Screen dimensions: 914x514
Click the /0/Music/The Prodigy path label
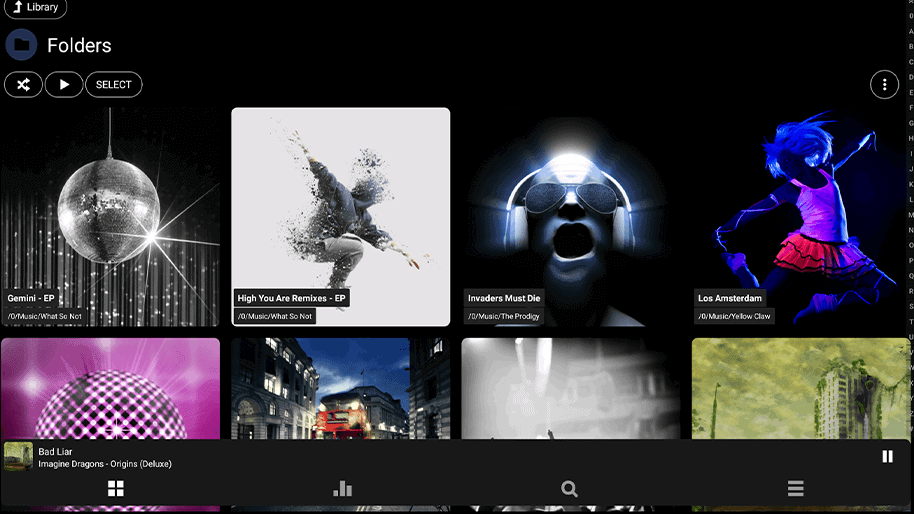click(x=504, y=316)
